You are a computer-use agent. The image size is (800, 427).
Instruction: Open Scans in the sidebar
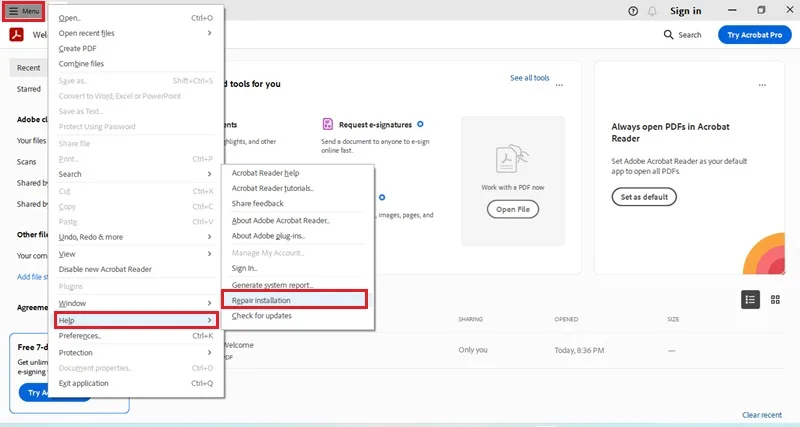coord(27,162)
